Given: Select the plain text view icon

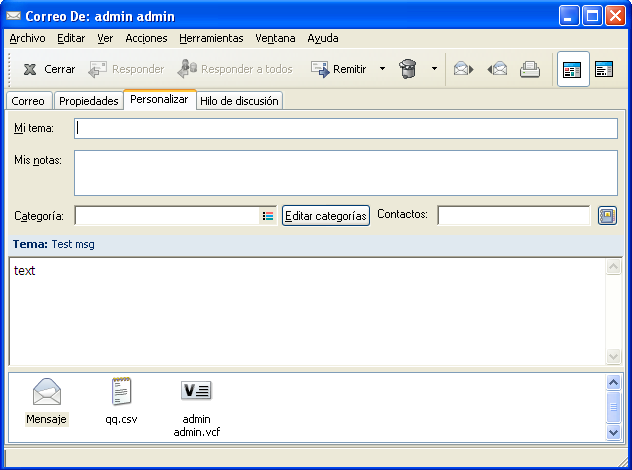Looking at the screenshot, I should coord(604,69).
